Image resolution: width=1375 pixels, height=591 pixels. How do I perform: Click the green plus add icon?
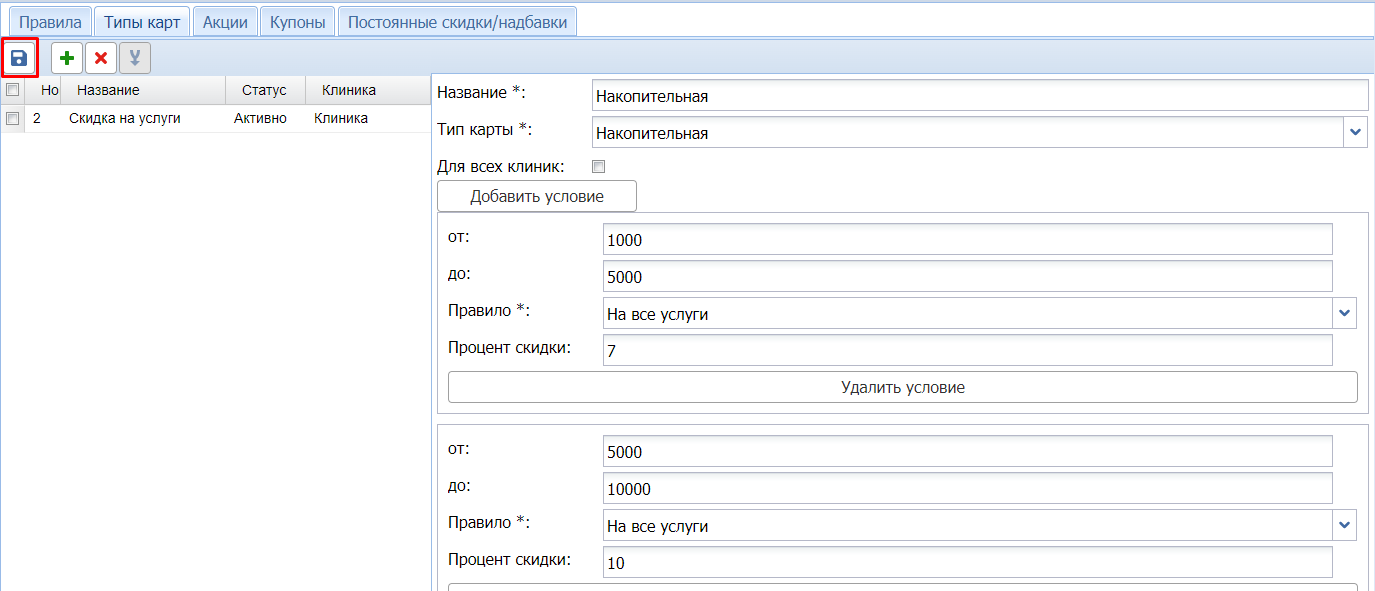point(67,59)
